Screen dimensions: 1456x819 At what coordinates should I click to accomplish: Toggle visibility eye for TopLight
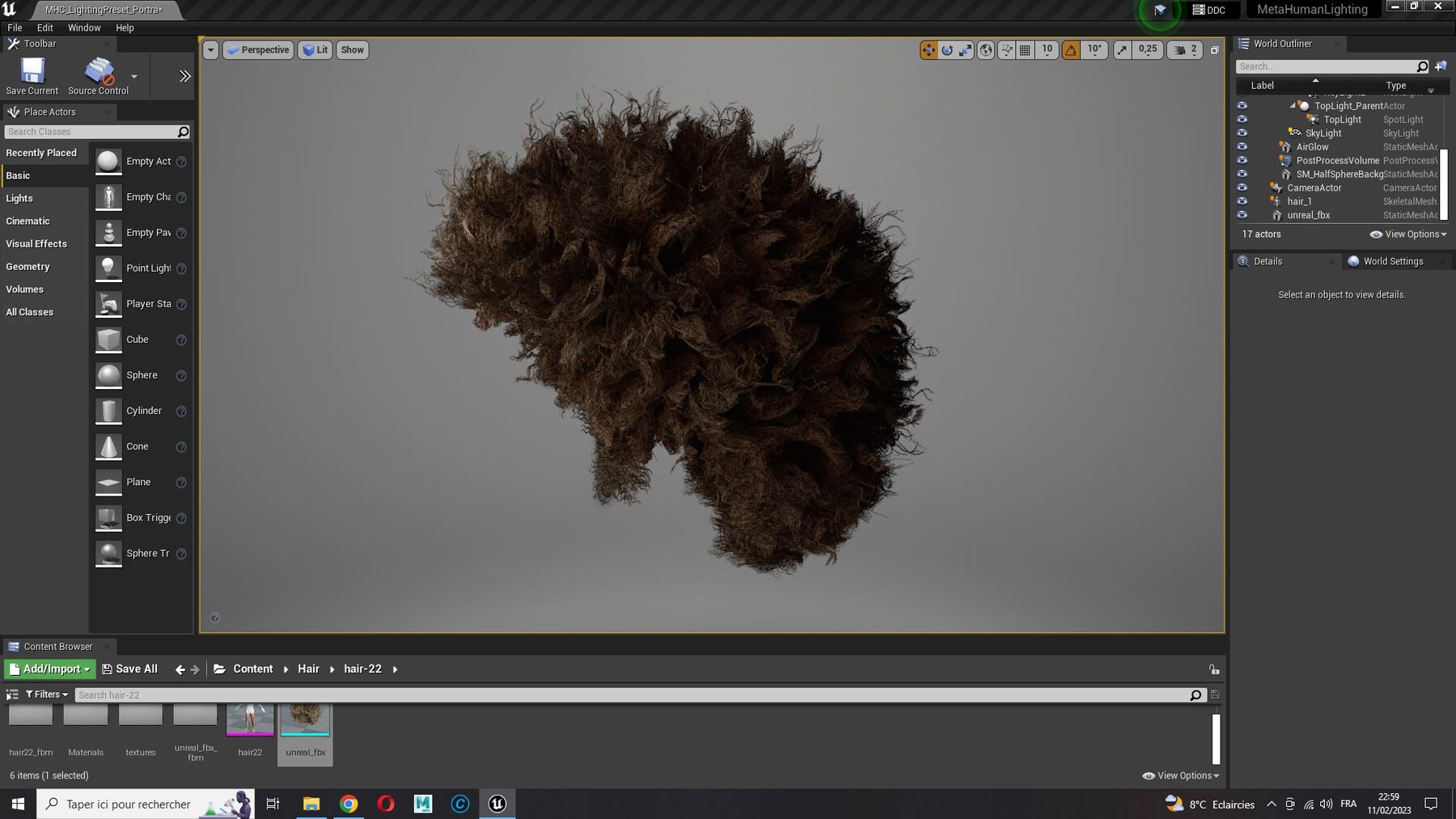point(1242,120)
